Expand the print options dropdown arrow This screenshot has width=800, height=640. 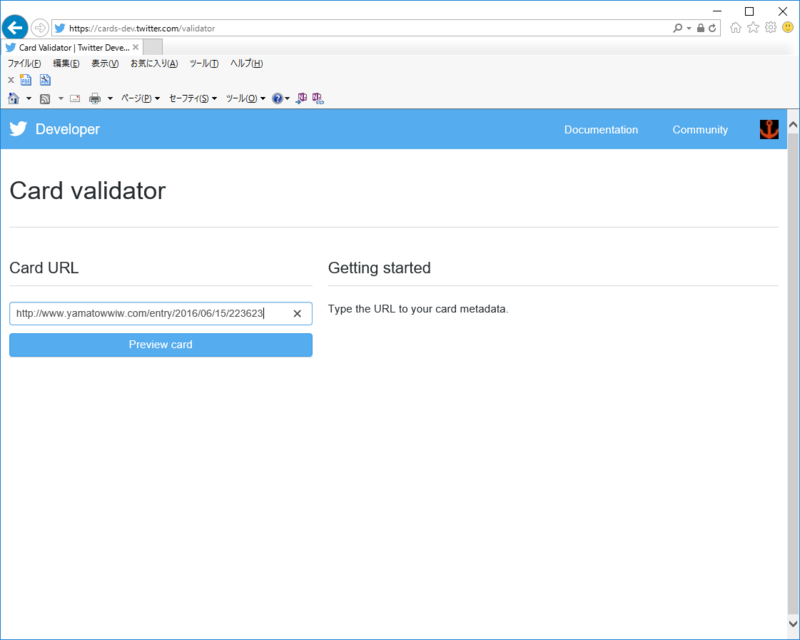click(110, 99)
